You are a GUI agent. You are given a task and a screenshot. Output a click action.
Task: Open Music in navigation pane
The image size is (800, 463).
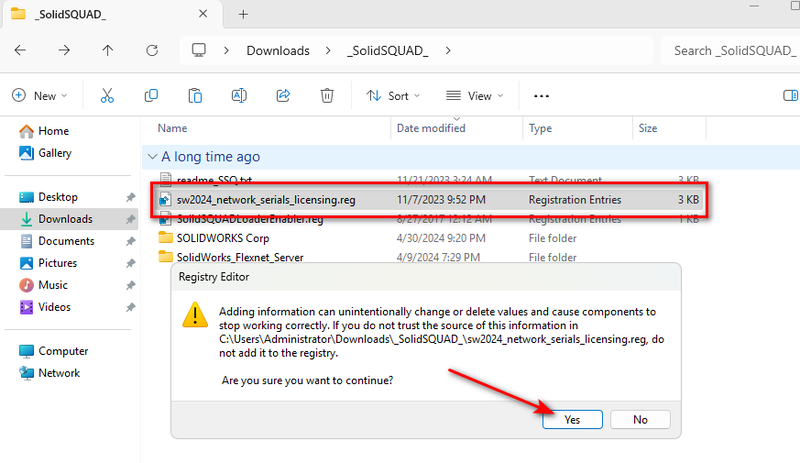pyautogui.click(x=43, y=285)
